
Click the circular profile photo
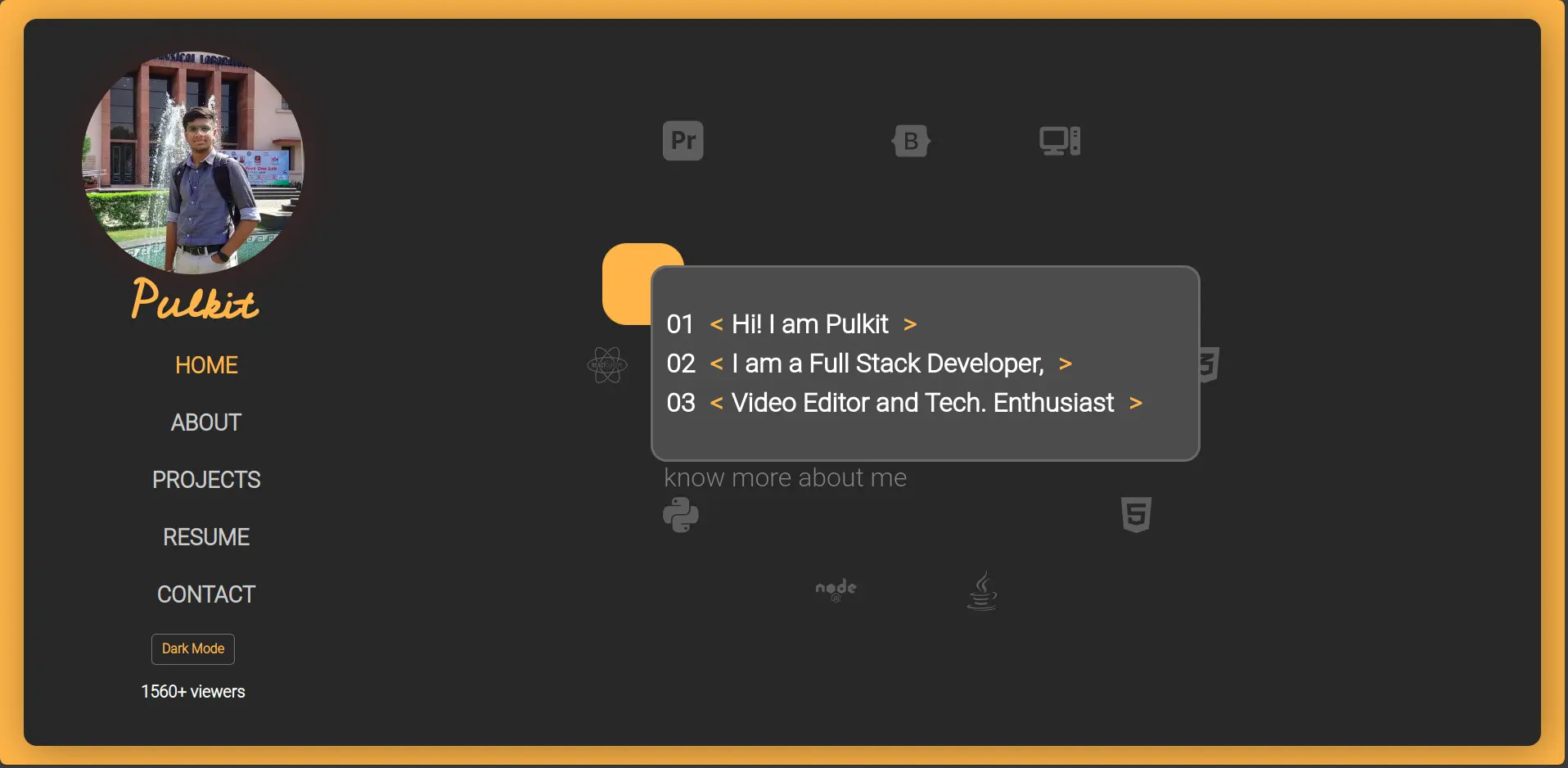click(193, 162)
